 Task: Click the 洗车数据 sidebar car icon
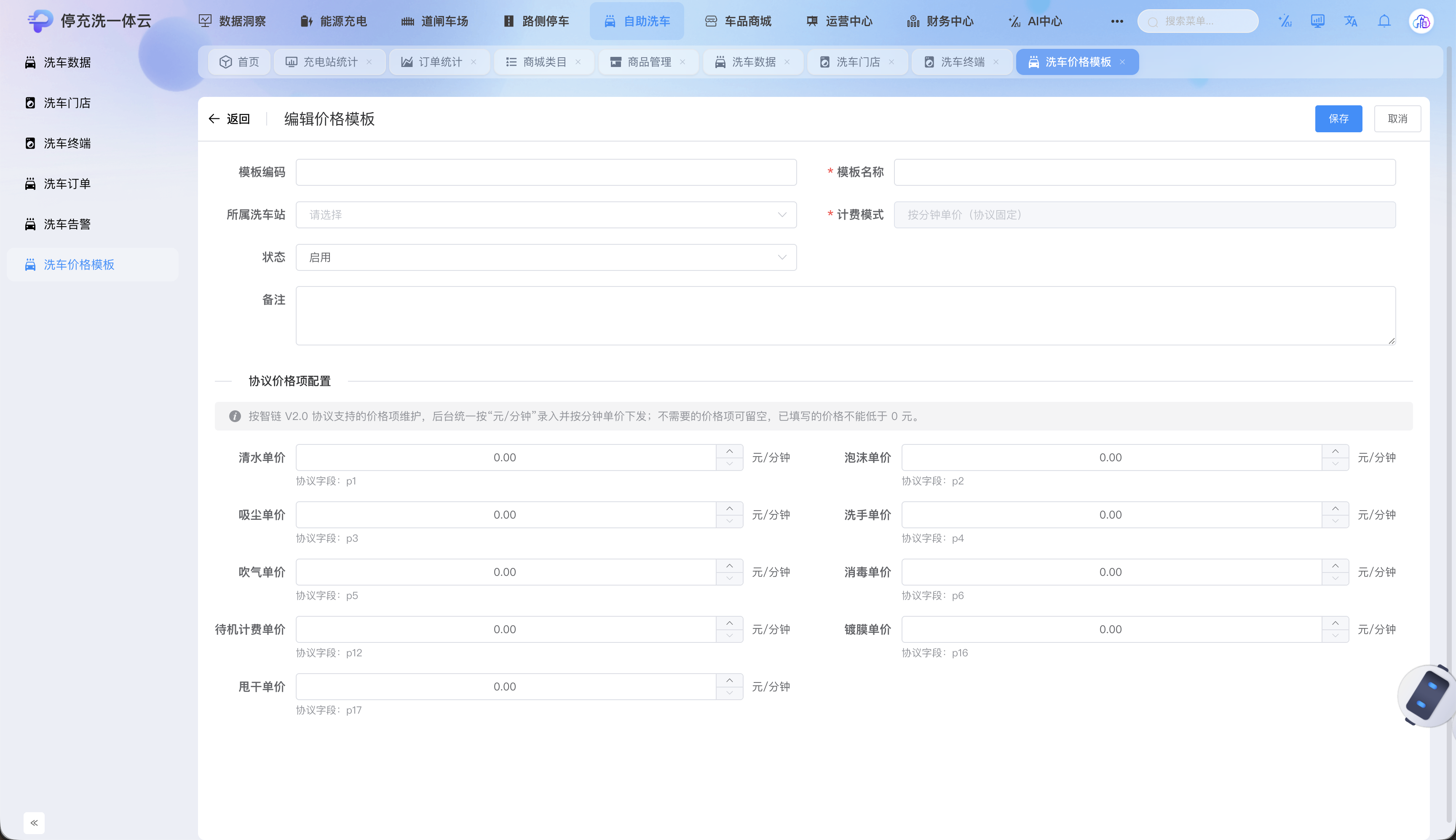pyautogui.click(x=30, y=62)
